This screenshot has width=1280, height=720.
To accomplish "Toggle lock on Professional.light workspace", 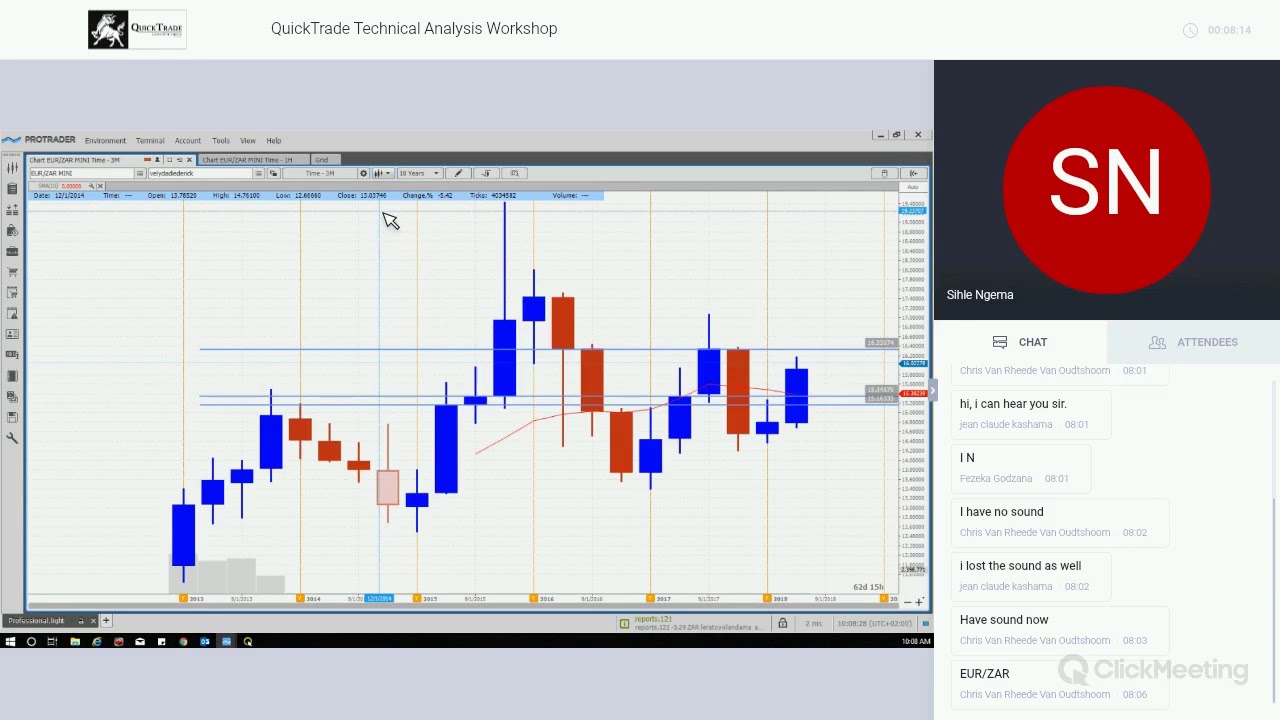I will [x=81, y=621].
